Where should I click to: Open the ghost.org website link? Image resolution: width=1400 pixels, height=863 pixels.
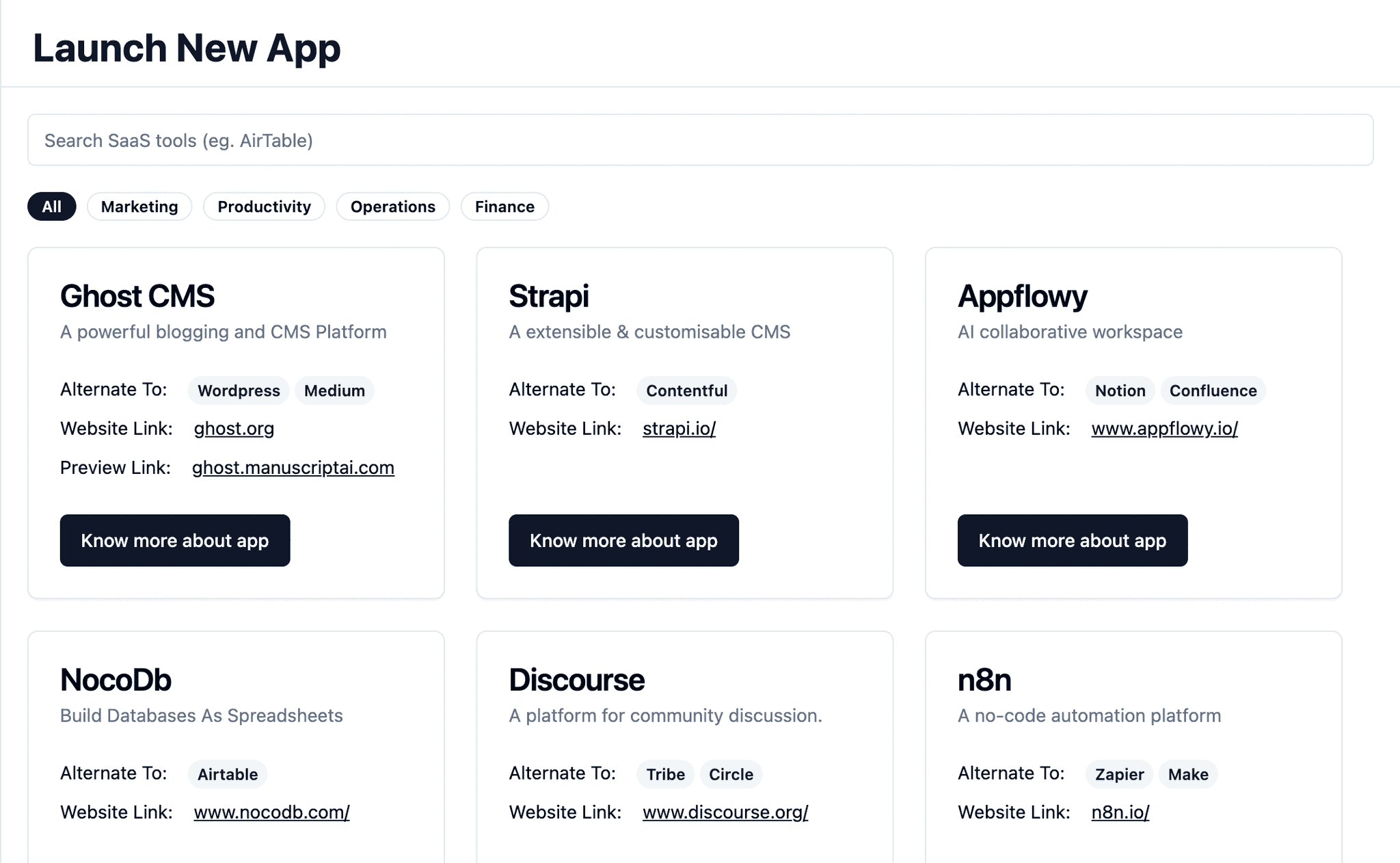(233, 429)
